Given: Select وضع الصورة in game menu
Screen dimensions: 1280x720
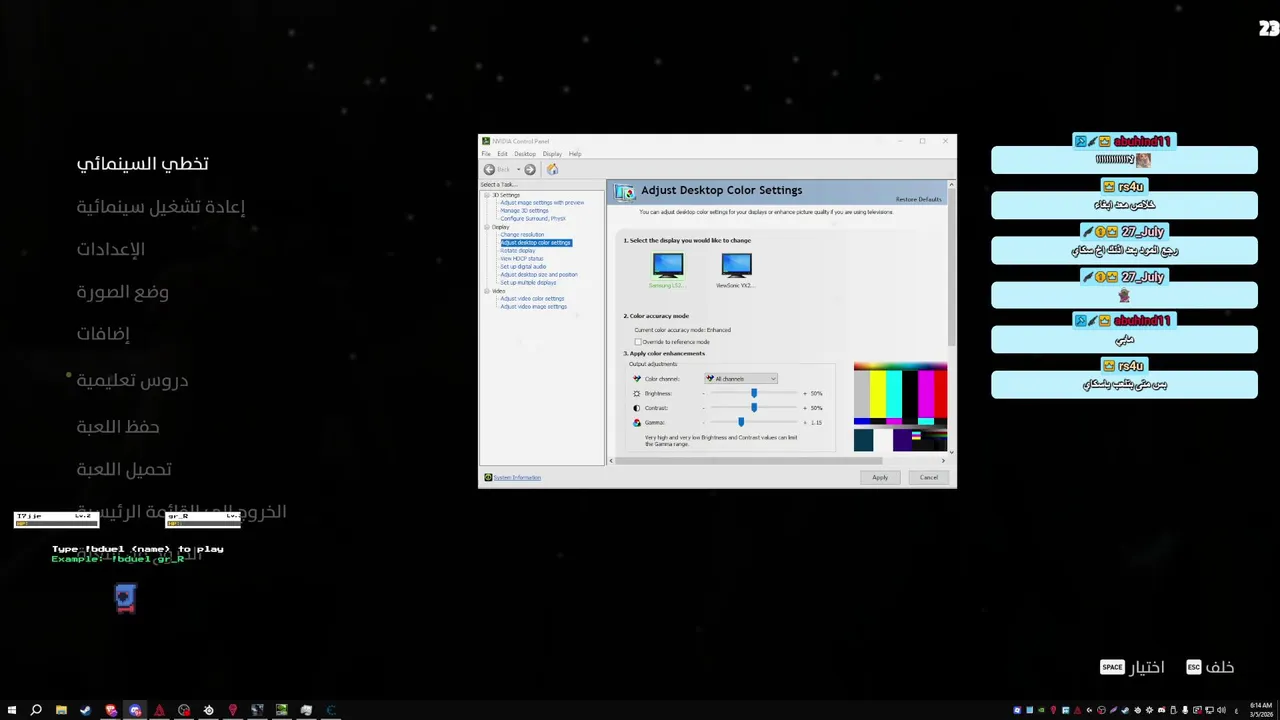Looking at the screenshot, I should coord(123,292).
